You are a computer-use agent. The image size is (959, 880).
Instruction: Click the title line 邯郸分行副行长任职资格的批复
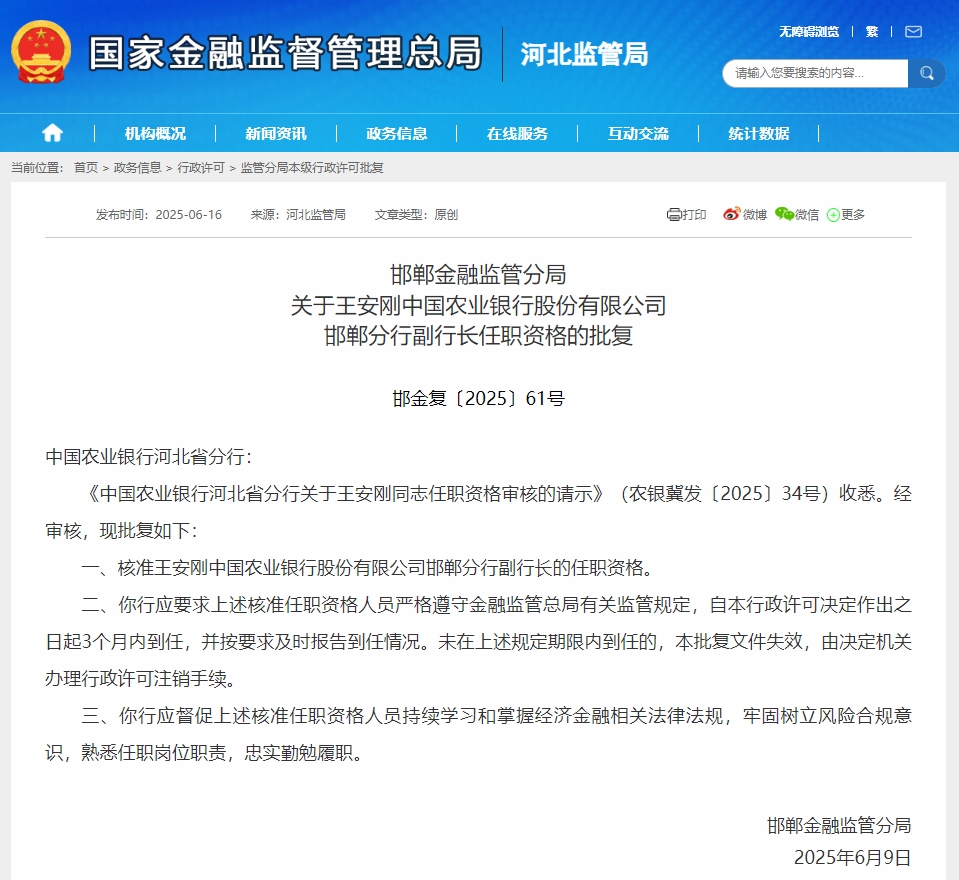(478, 336)
